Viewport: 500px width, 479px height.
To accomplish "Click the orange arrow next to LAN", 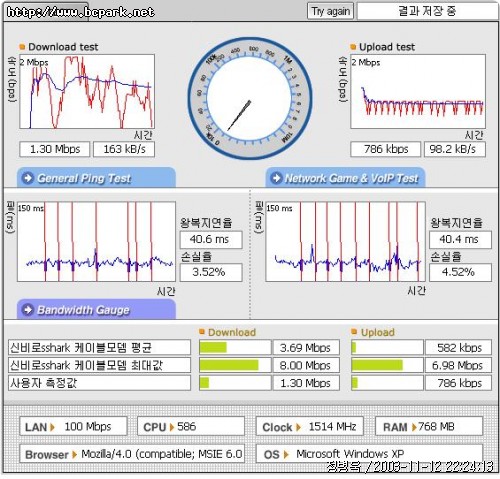I will click(x=52, y=427).
